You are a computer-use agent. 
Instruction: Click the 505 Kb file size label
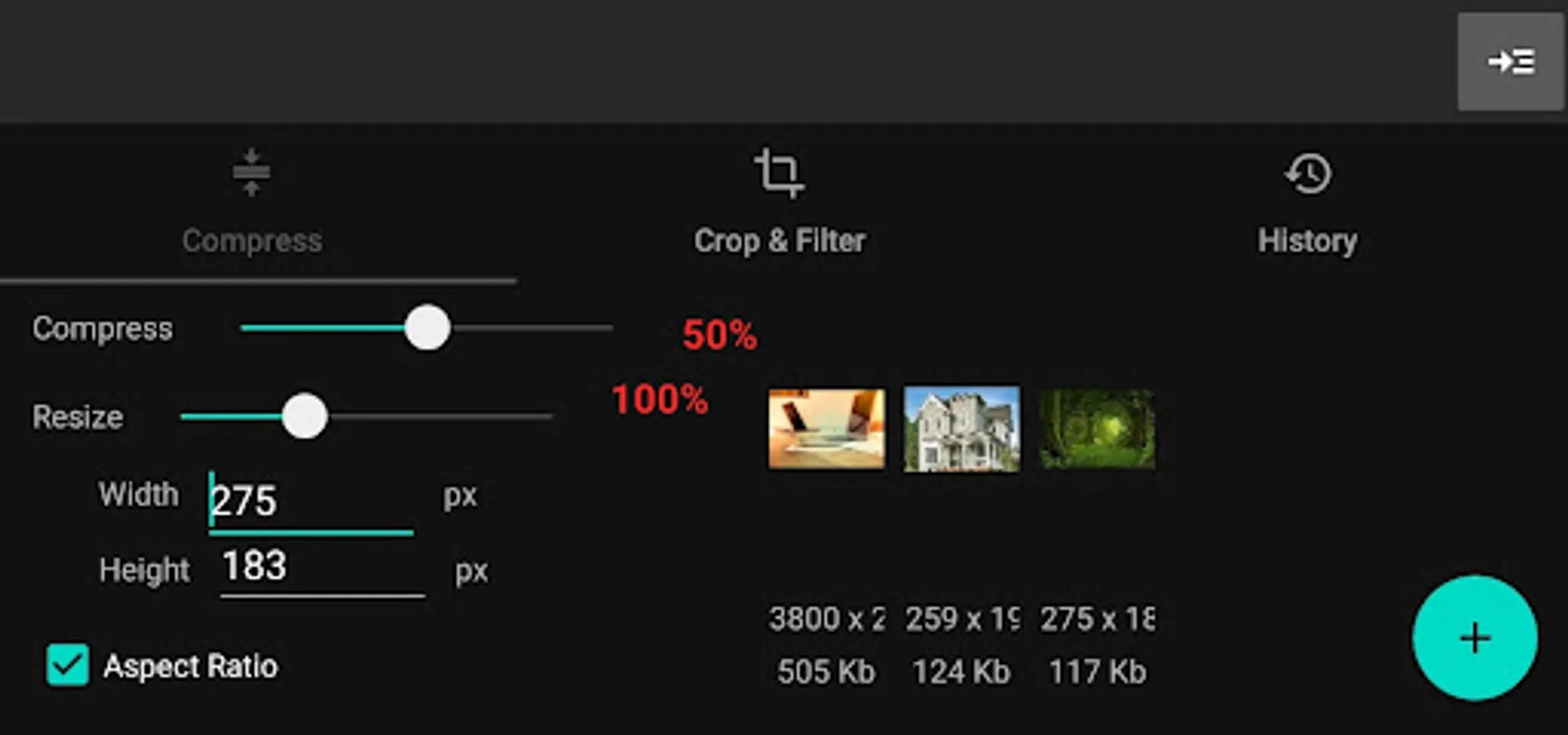(826, 672)
